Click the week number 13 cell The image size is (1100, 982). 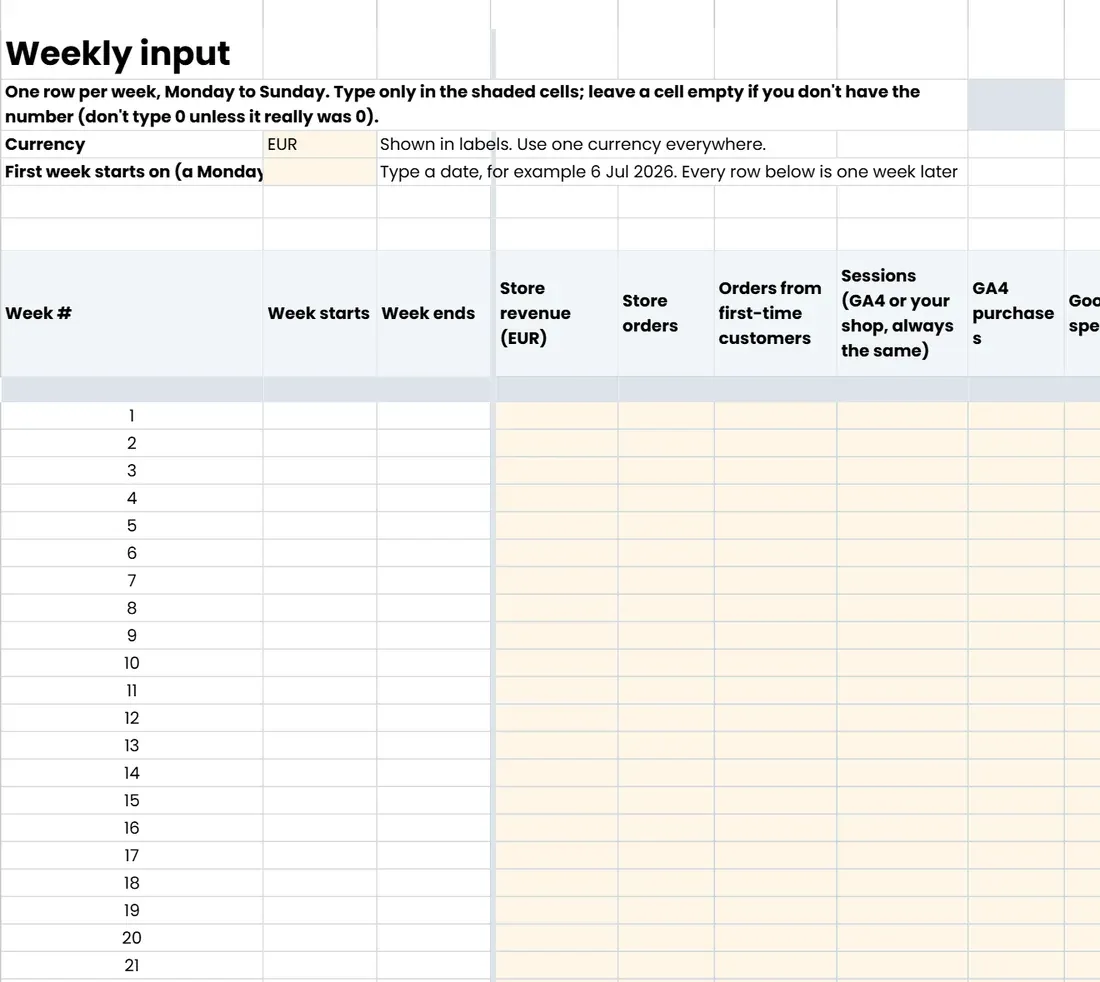pos(132,746)
